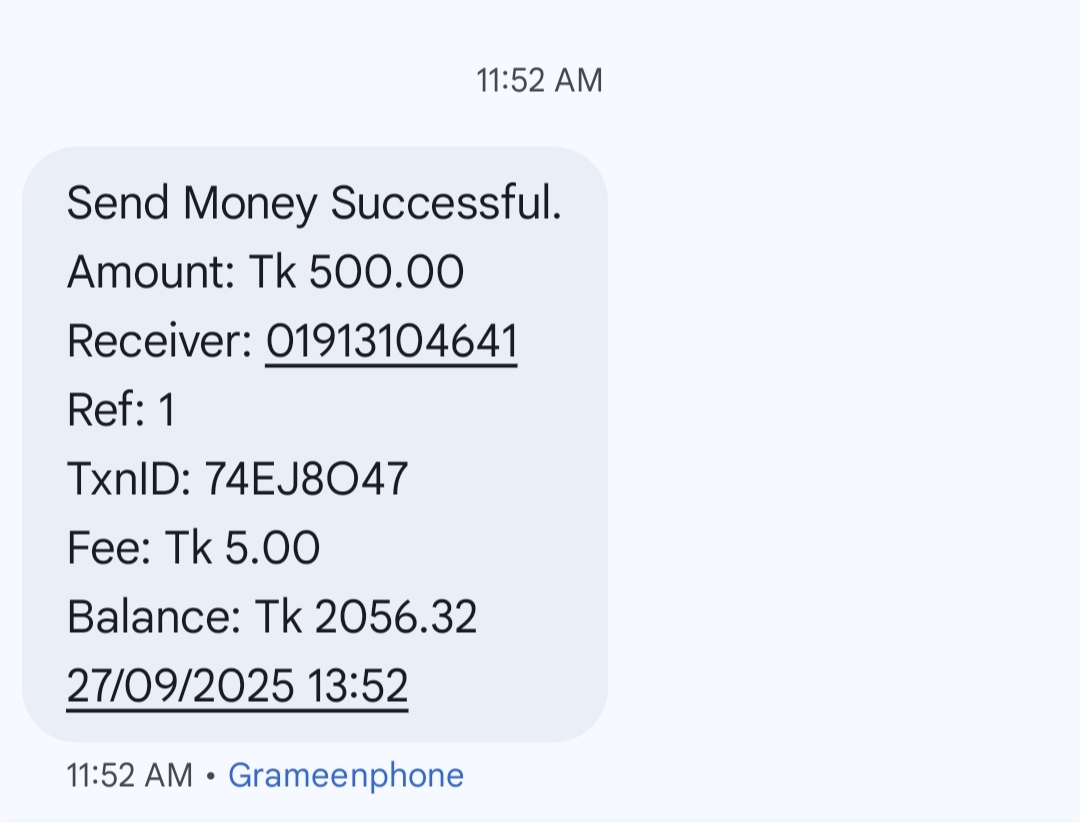This screenshot has width=1080, height=822.
Task: Click the Grameenphone carrier label
Action: click(346, 776)
